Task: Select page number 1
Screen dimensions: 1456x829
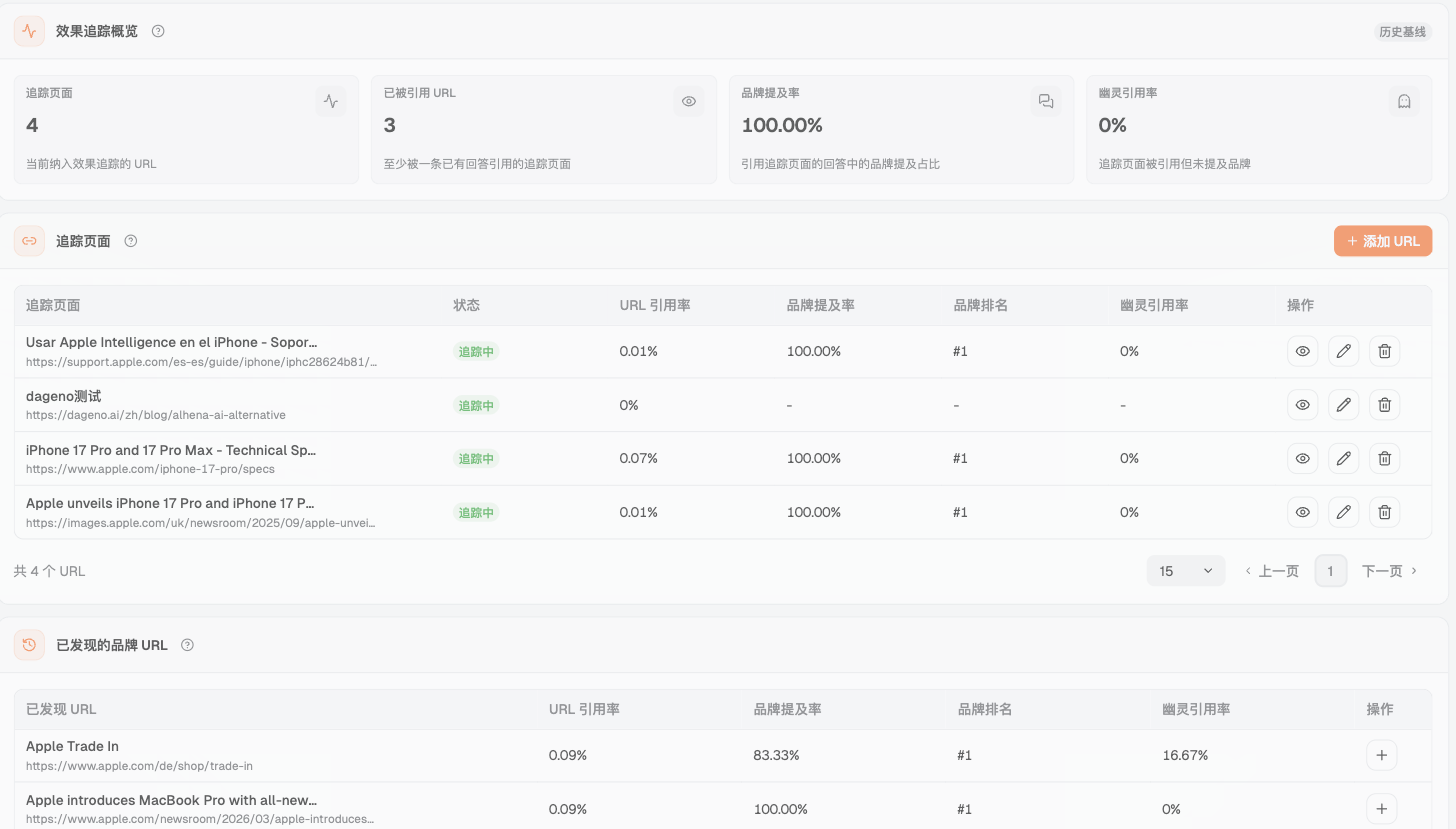Action: [1330, 571]
